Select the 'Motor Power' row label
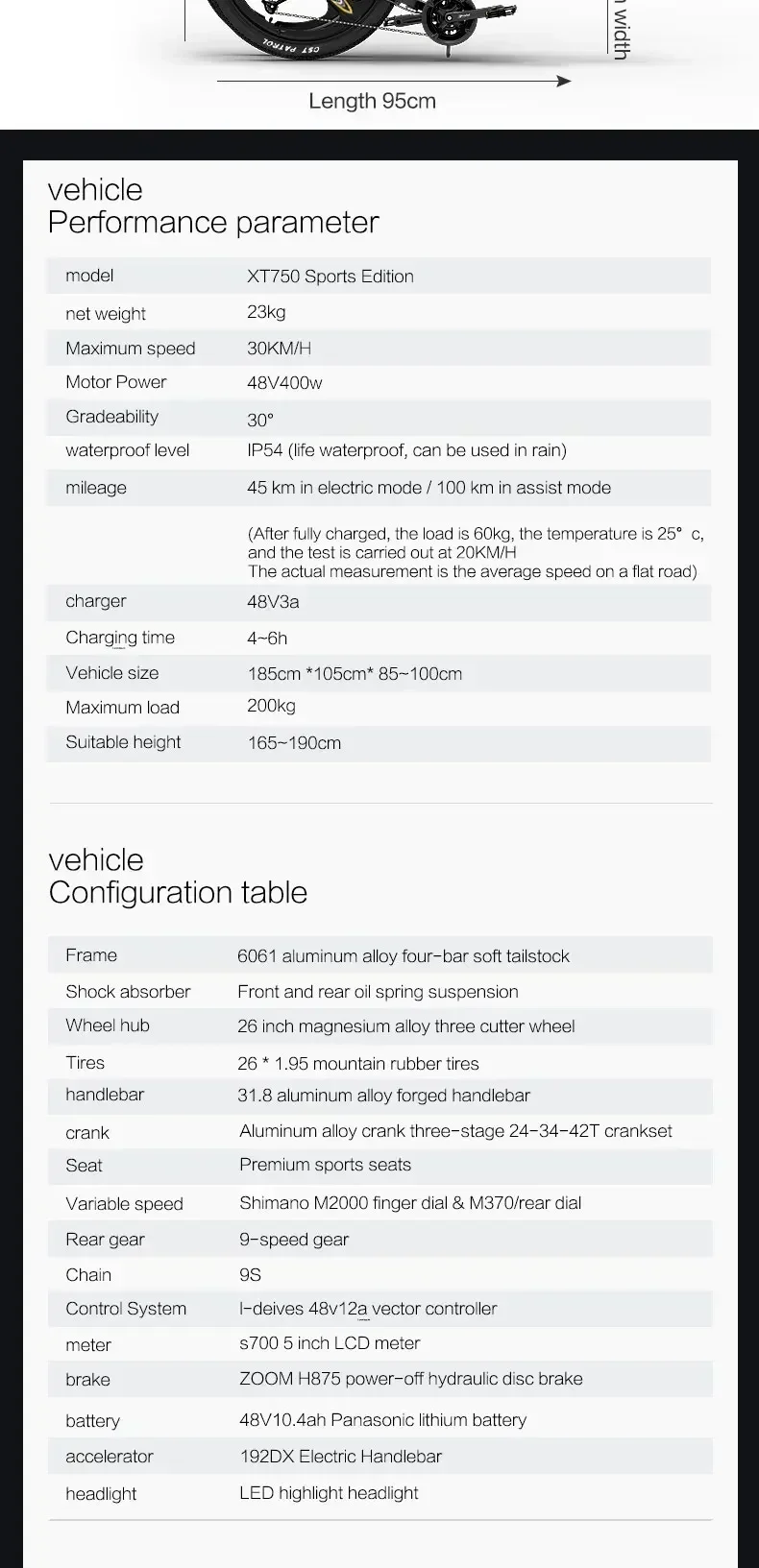 pyautogui.click(x=116, y=382)
